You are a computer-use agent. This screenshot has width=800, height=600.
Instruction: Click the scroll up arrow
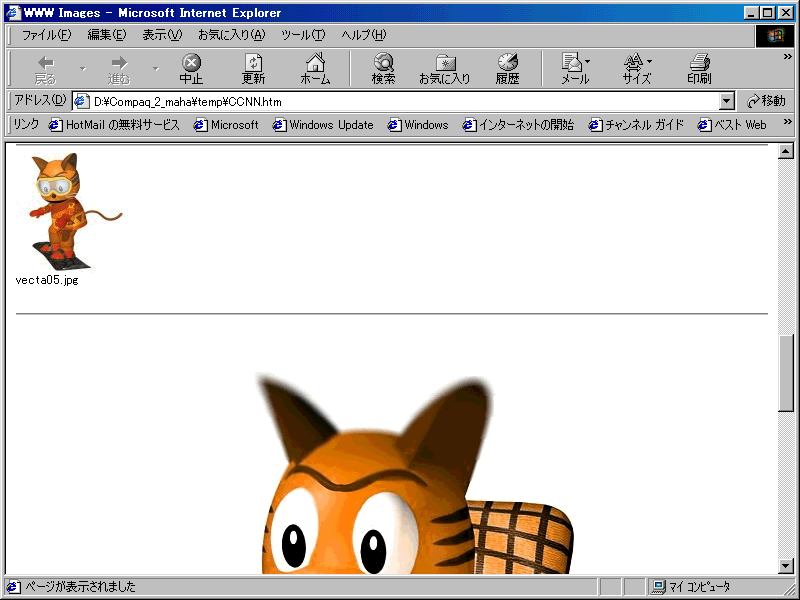tap(786, 151)
